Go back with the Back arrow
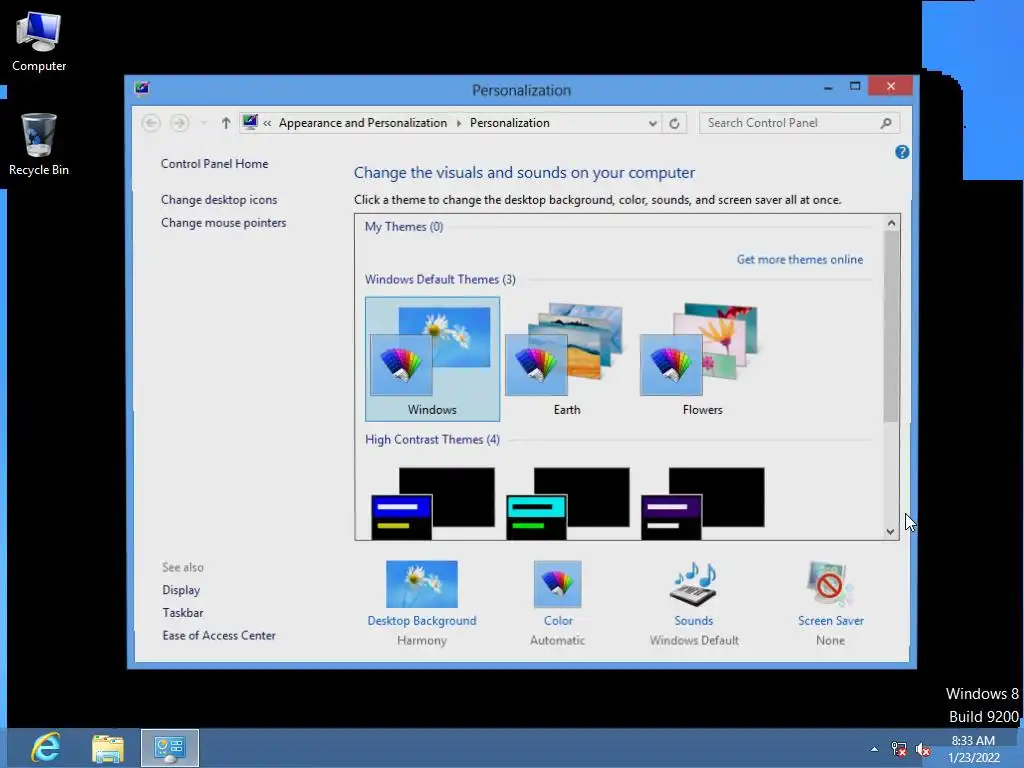 pyautogui.click(x=151, y=123)
